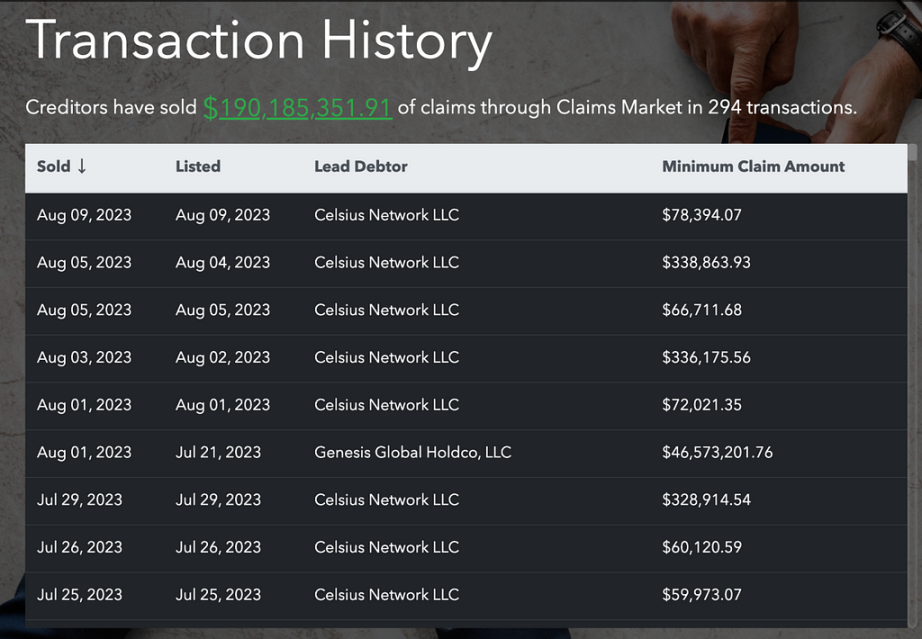The height and width of the screenshot is (639, 922).
Task: Click the Jul 21, 2023 listed date
Action: click(218, 453)
